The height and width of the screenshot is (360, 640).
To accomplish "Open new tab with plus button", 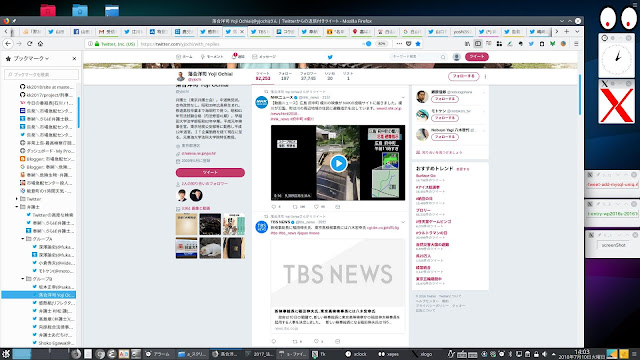I will (x=567, y=31).
